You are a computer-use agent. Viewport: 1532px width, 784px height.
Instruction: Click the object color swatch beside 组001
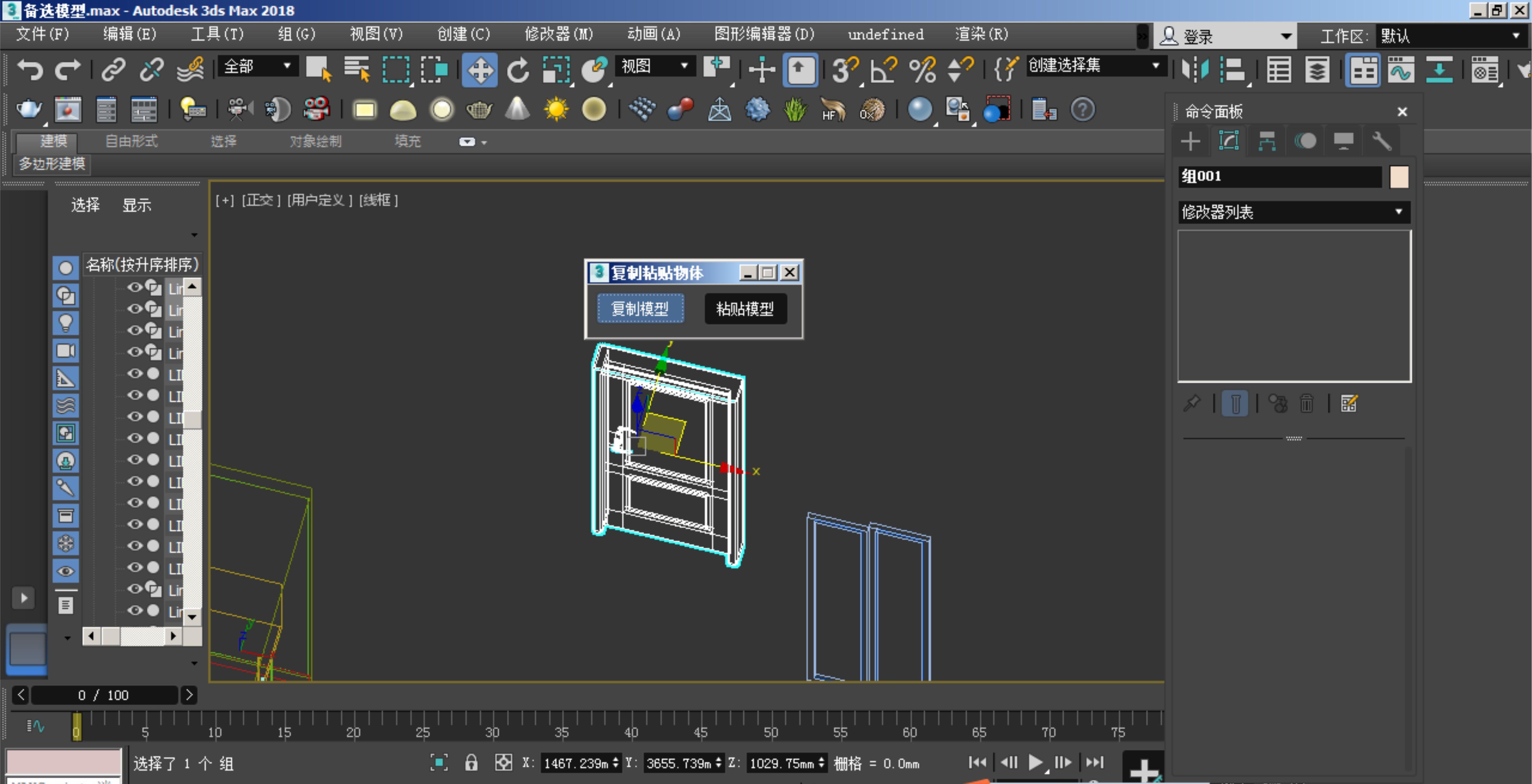[x=1399, y=177]
